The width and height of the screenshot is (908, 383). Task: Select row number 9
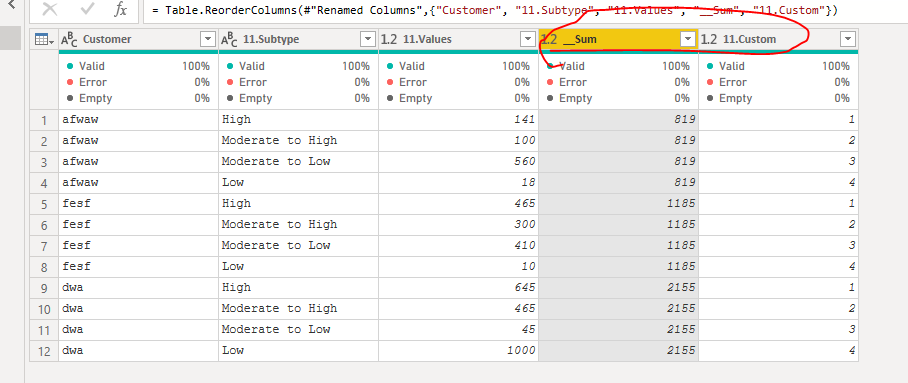tap(44, 288)
